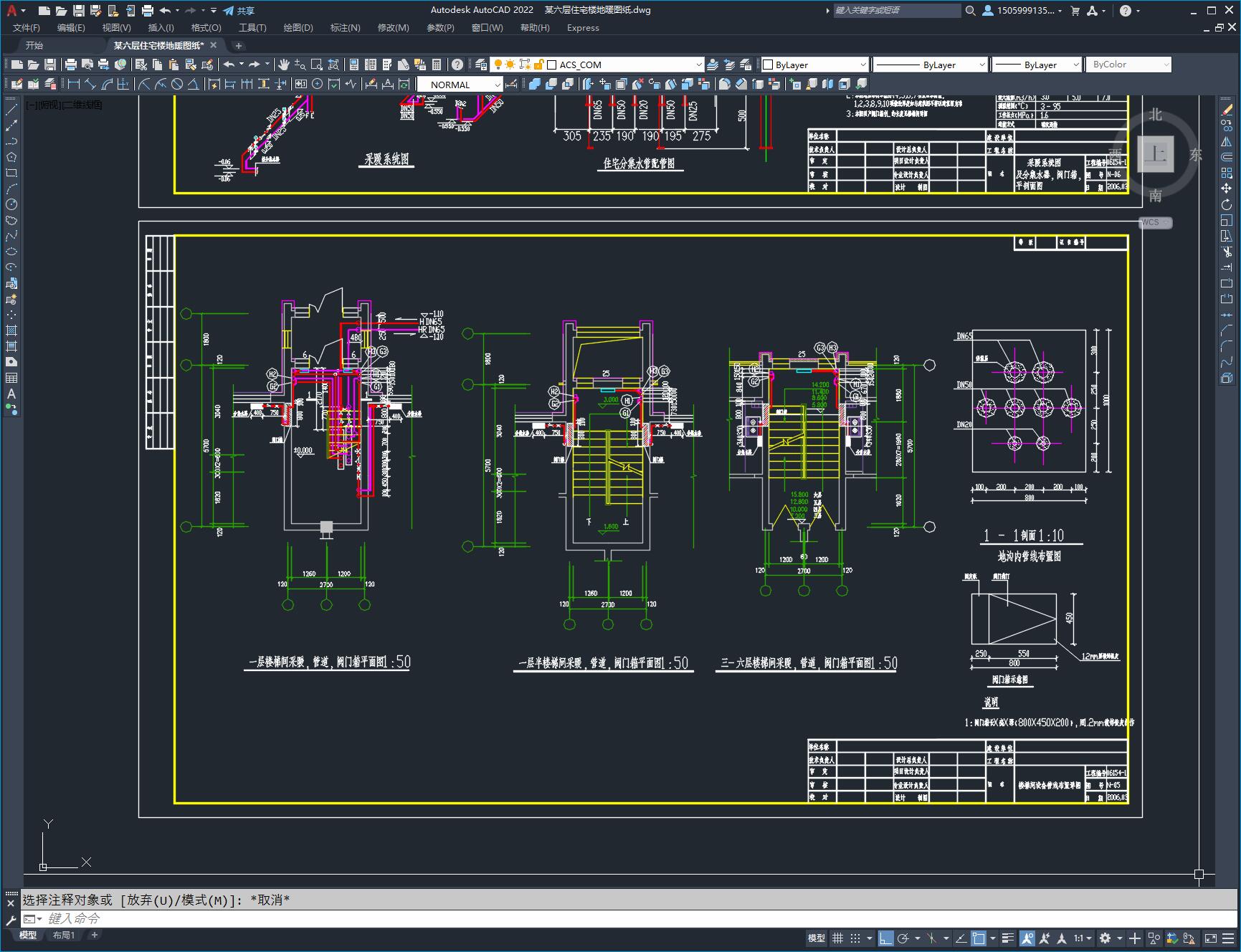Open the ACS_COM layer dropdown

coord(698,65)
